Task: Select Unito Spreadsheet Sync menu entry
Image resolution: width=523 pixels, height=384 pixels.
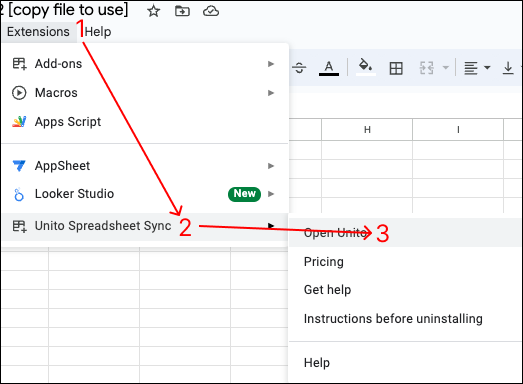Action: [145, 226]
